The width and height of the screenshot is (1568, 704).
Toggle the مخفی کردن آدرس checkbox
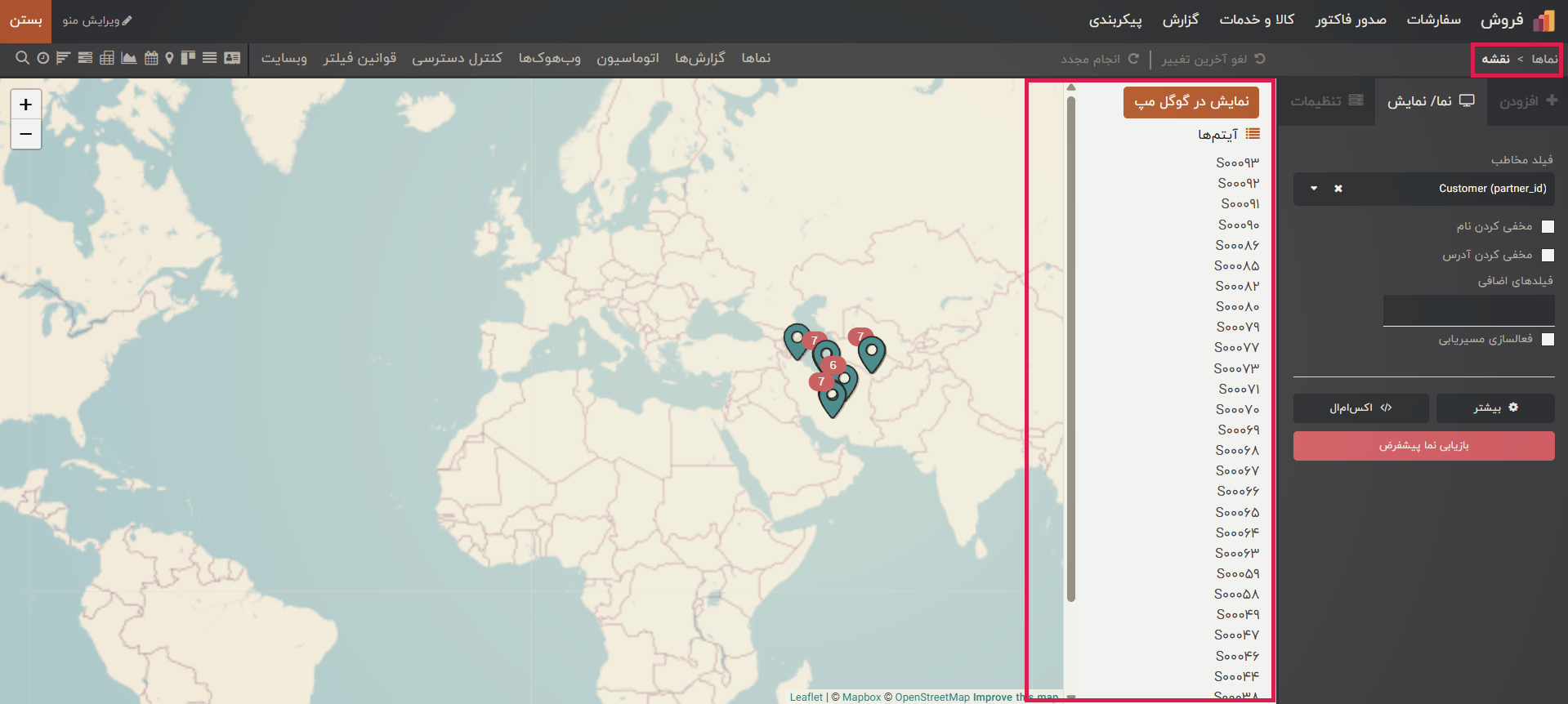click(1548, 256)
